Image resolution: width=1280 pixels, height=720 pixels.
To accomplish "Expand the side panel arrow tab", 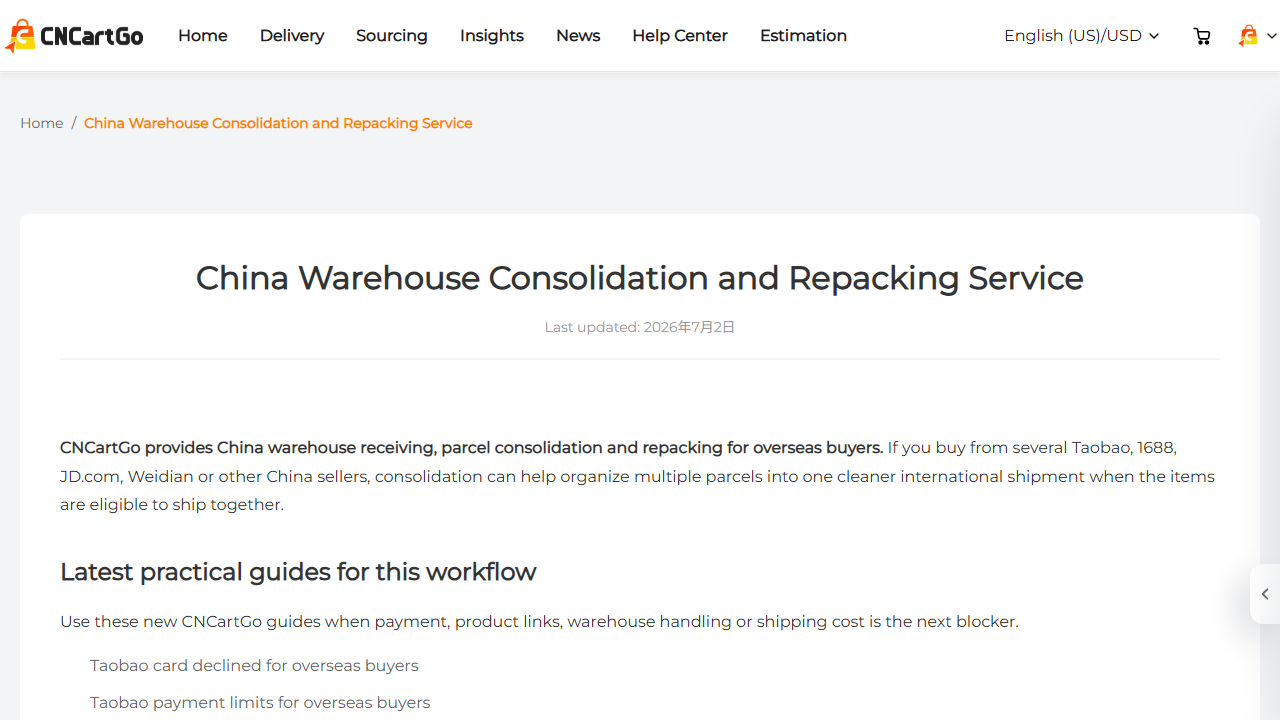I will [1265, 594].
